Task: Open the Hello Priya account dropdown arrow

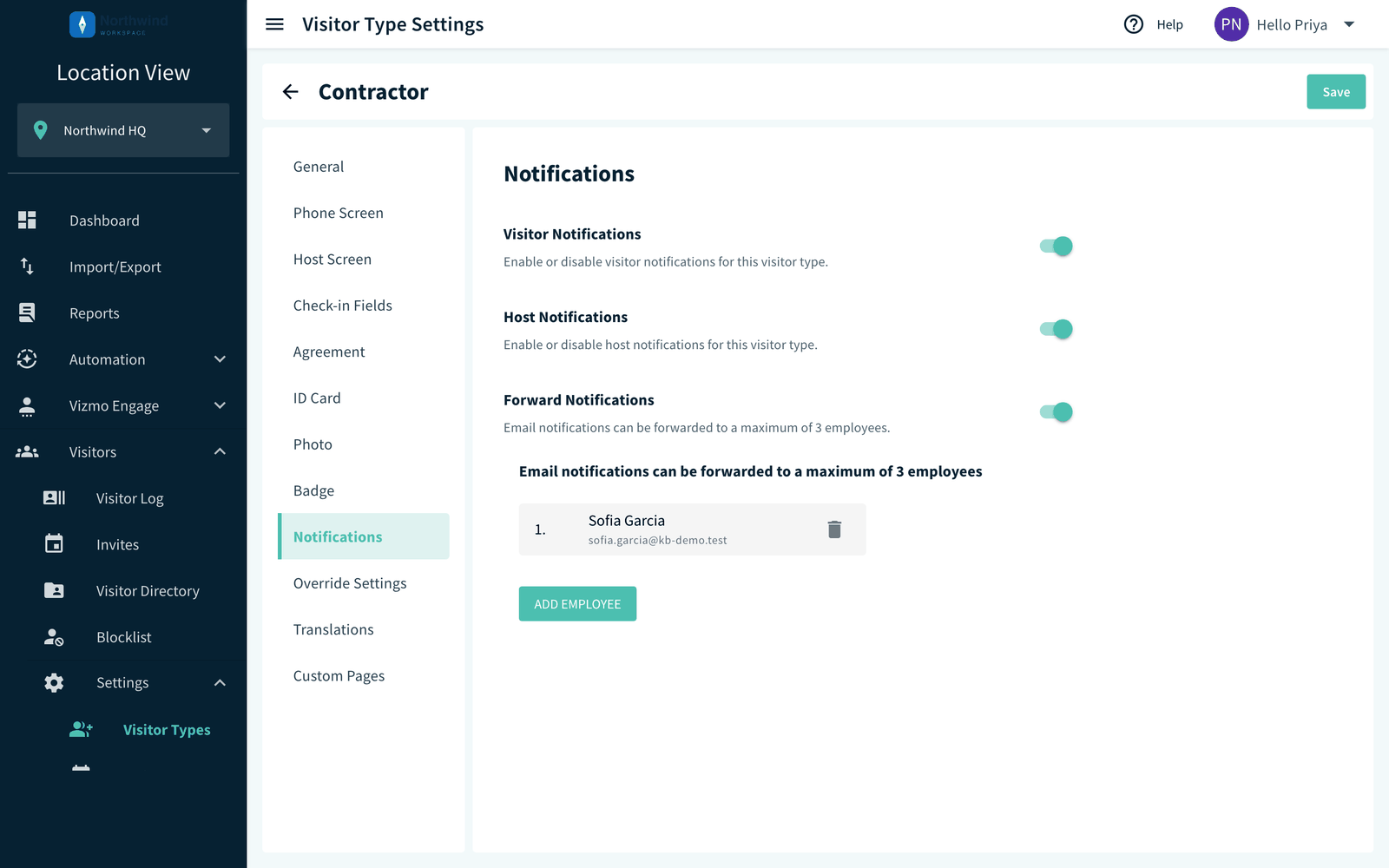Action: (x=1349, y=24)
